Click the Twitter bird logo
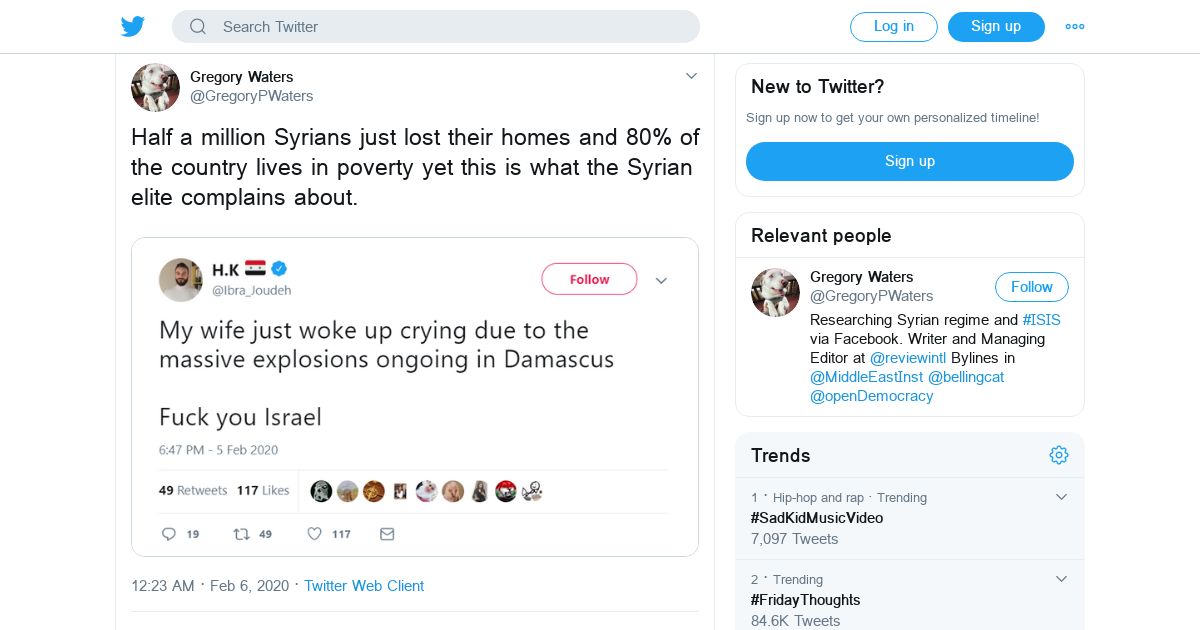 click(133, 26)
